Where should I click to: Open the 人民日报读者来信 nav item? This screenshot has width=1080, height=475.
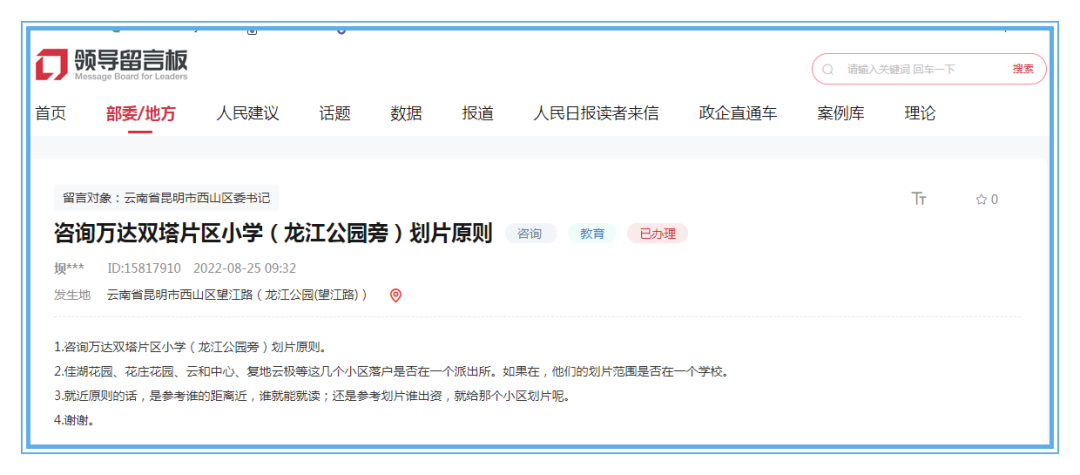point(596,114)
